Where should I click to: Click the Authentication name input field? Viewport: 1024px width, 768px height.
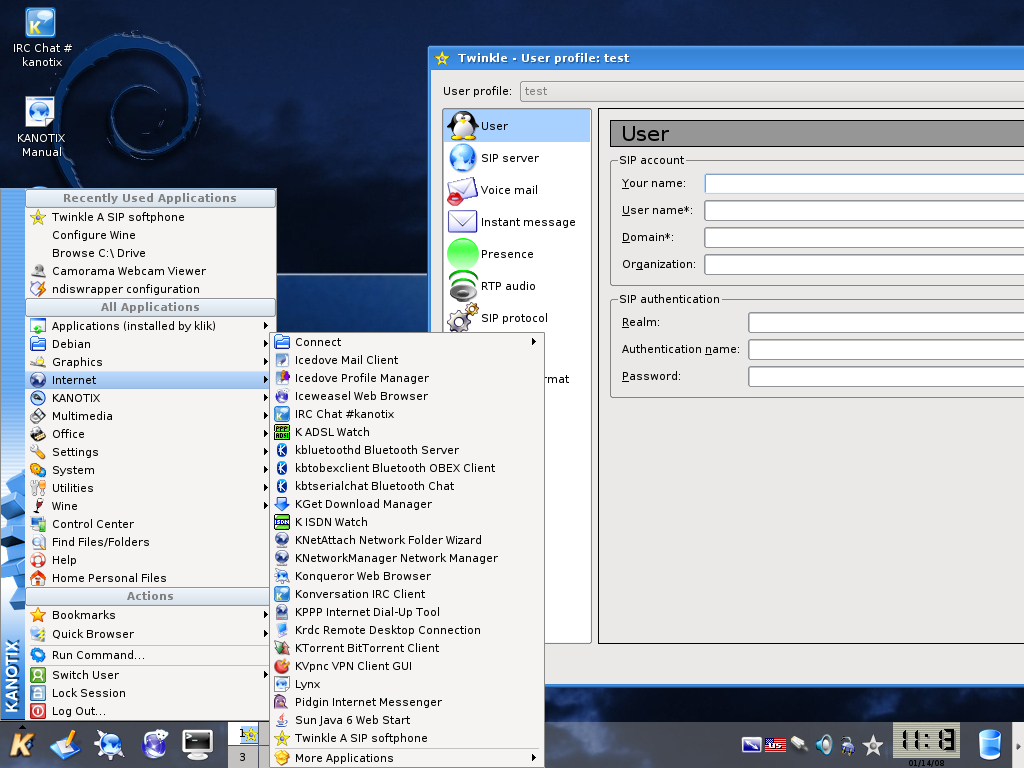click(886, 349)
